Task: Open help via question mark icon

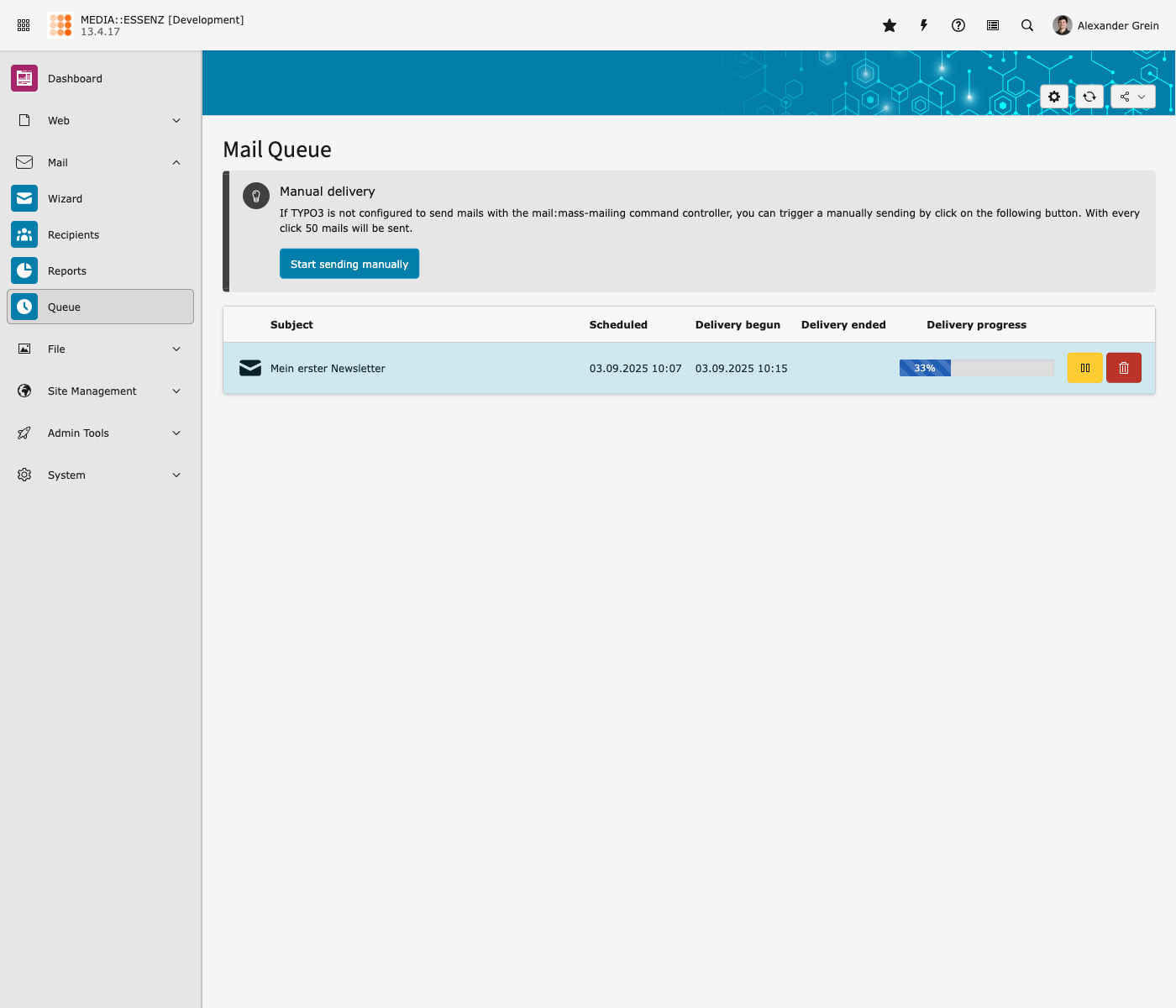Action: (x=958, y=25)
